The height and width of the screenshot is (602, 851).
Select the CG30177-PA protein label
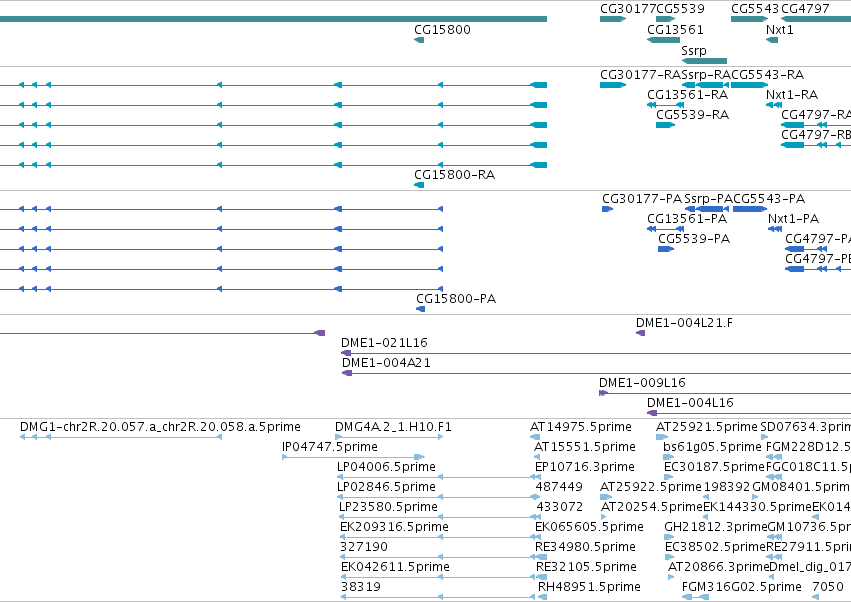[642, 199]
